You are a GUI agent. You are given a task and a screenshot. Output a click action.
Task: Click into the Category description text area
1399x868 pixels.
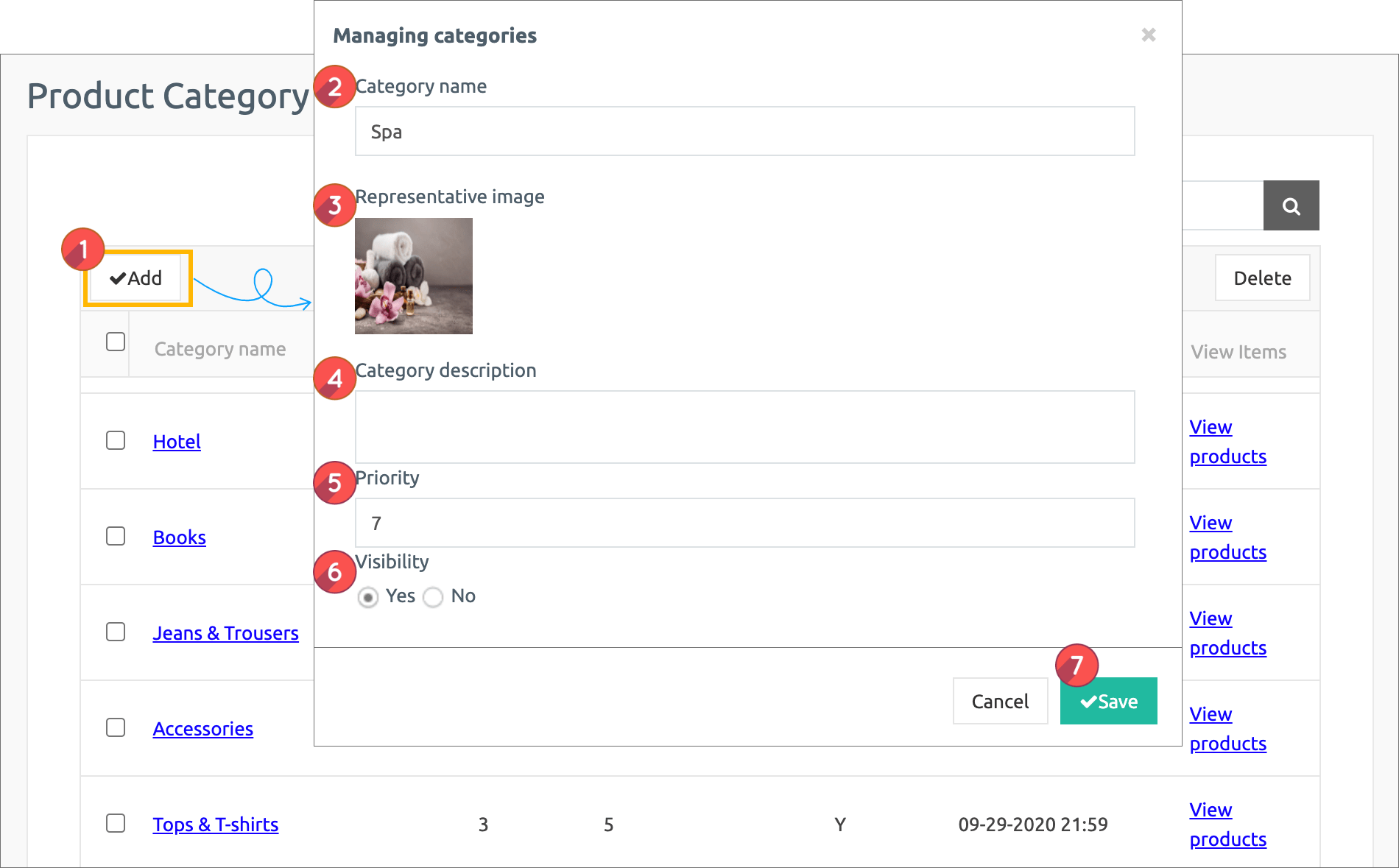[744, 427]
